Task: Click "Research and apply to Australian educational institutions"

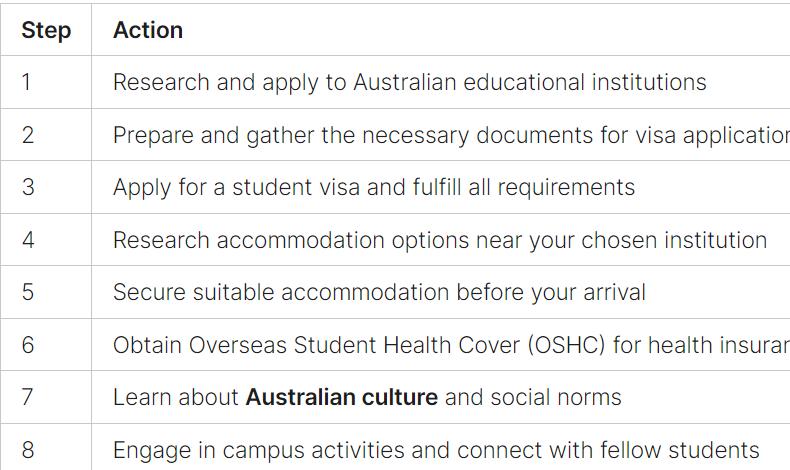Action: tap(410, 82)
